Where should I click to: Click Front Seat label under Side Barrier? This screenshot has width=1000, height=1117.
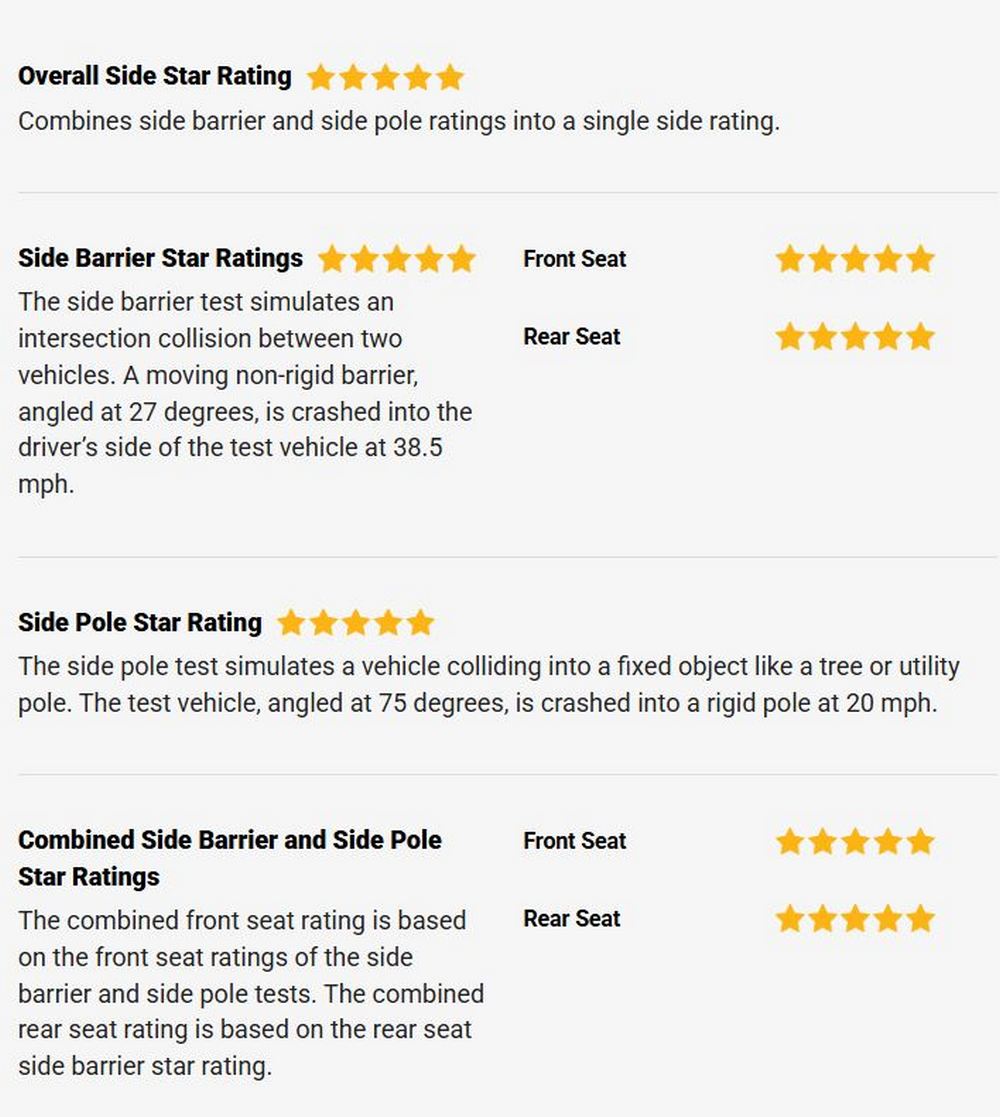click(575, 259)
